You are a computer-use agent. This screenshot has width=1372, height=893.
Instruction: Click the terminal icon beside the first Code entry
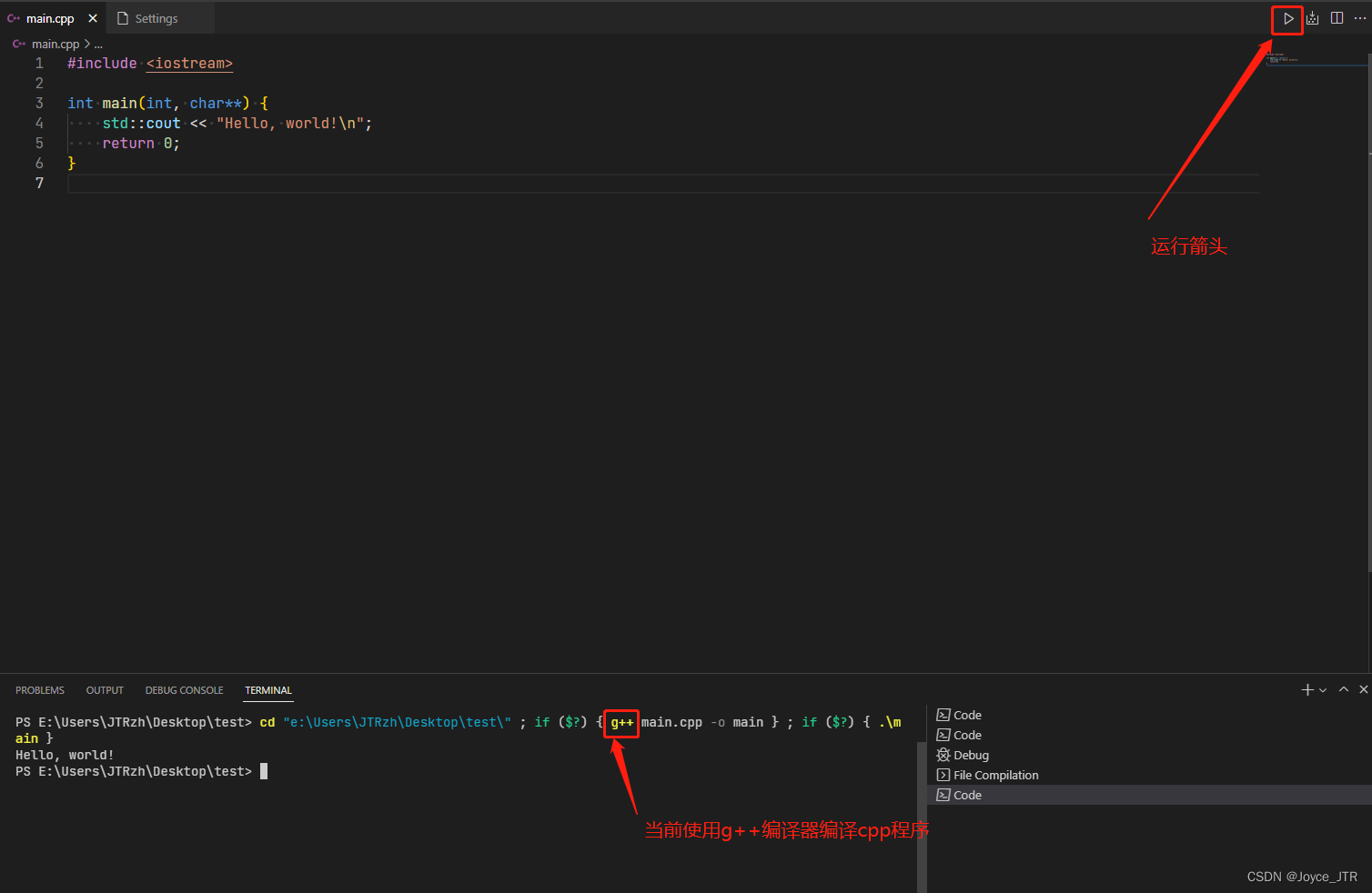pyautogui.click(x=944, y=715)
